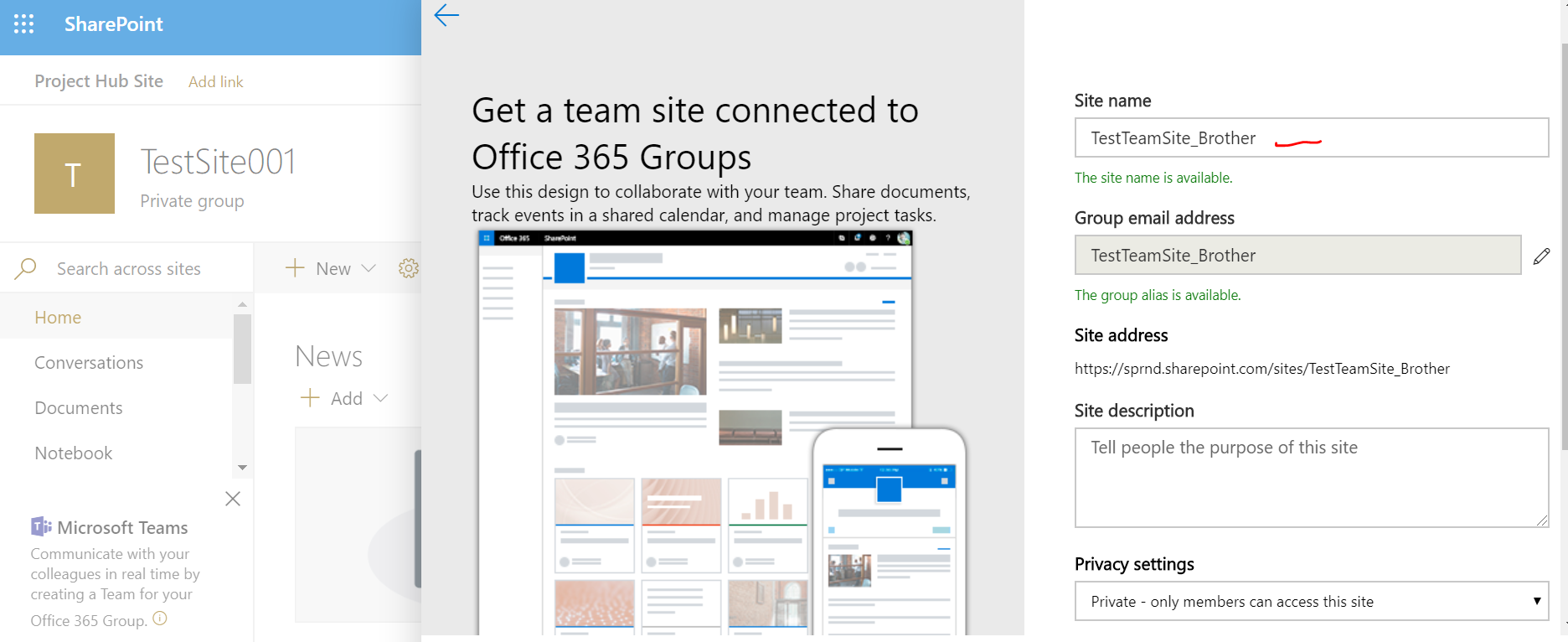This screenshot has width=1568, height=642.
Task: Click the search magnifier icon
Action: (26, 268)
